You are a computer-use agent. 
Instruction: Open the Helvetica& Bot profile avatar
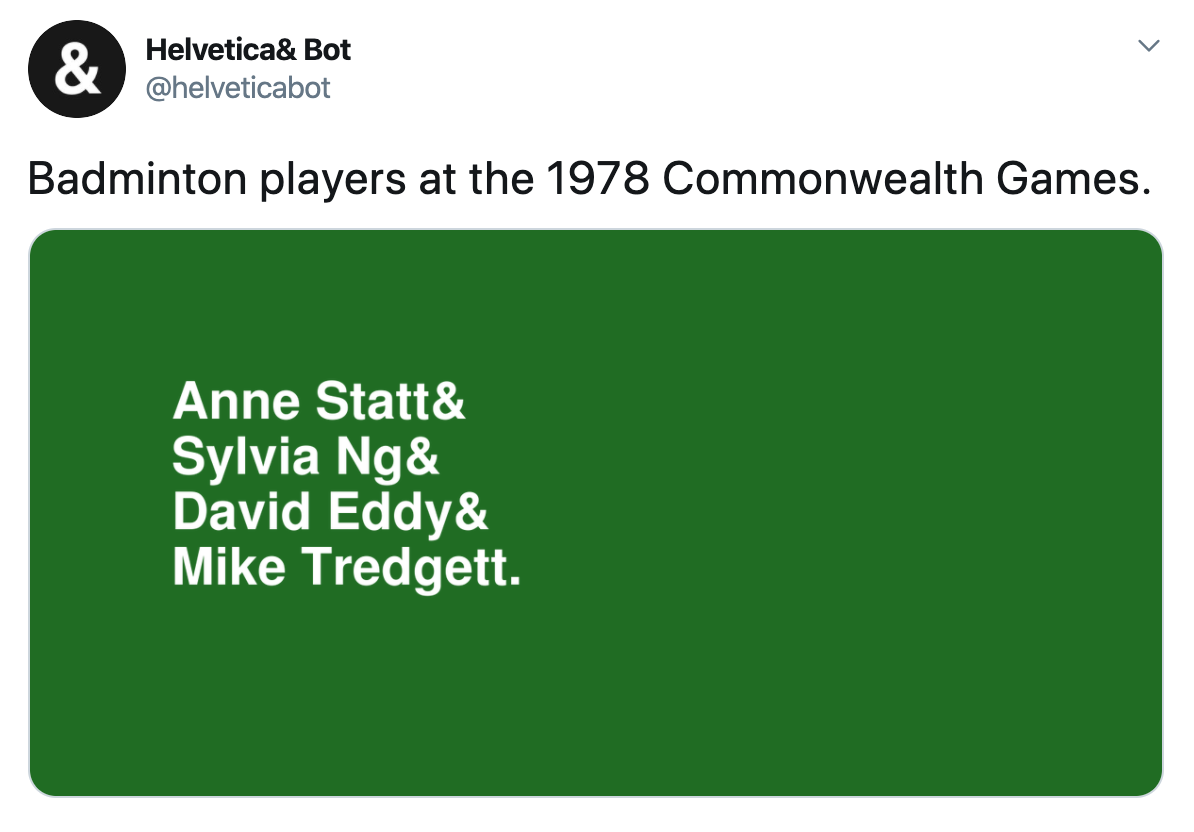pyautogui.click(x=77, y=69)
